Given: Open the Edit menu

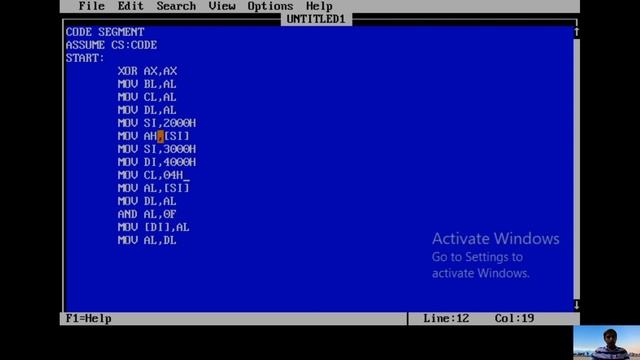Looking at the screenshot, I should (131, 6).
